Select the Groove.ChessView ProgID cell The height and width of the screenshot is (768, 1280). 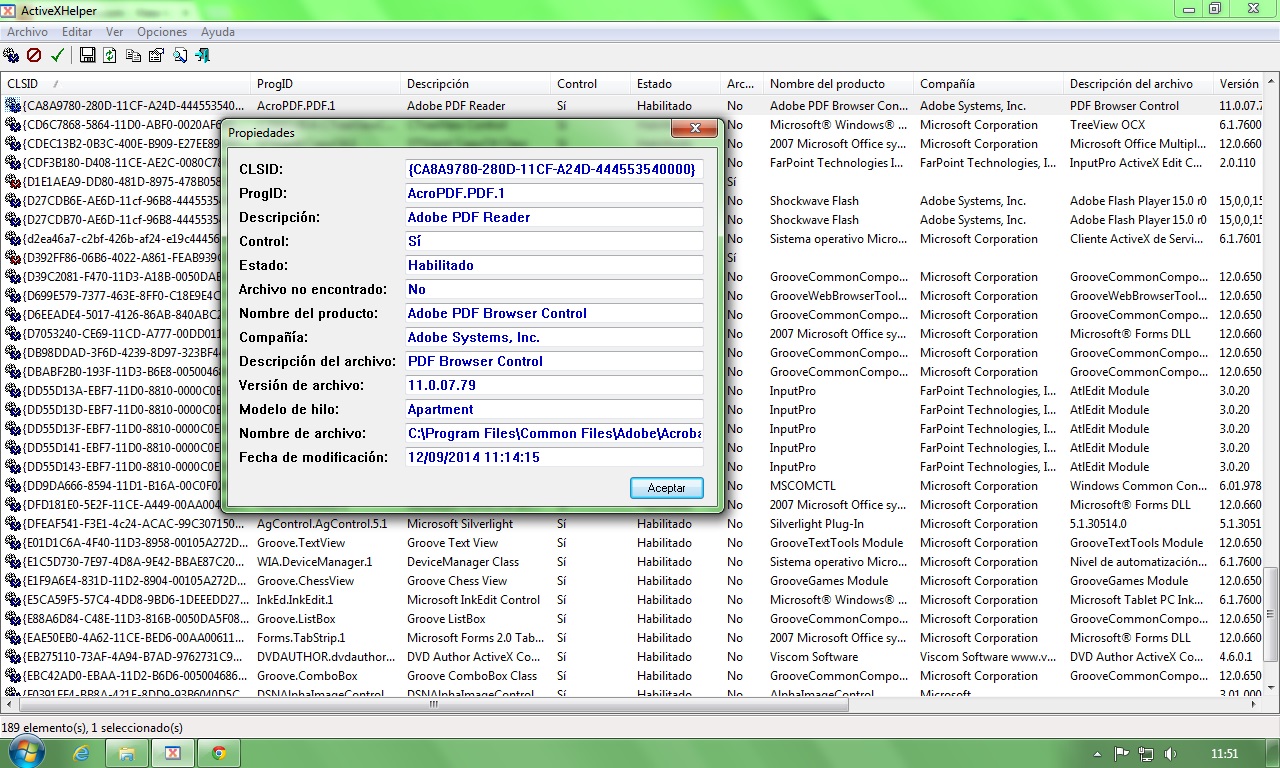pyautogui.click(x=305, y=581)
